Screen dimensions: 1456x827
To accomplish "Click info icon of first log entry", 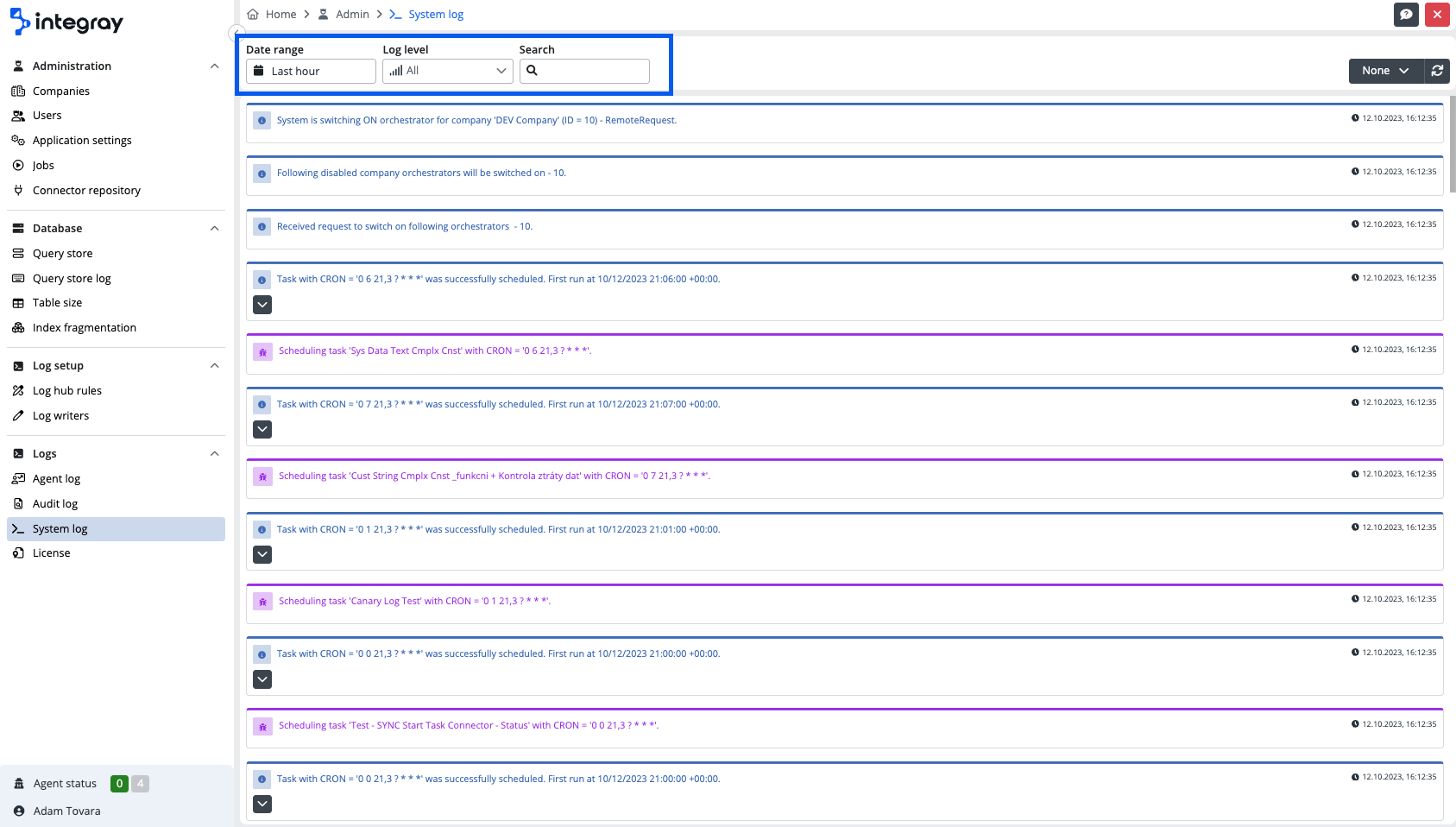I will [262, 121].
